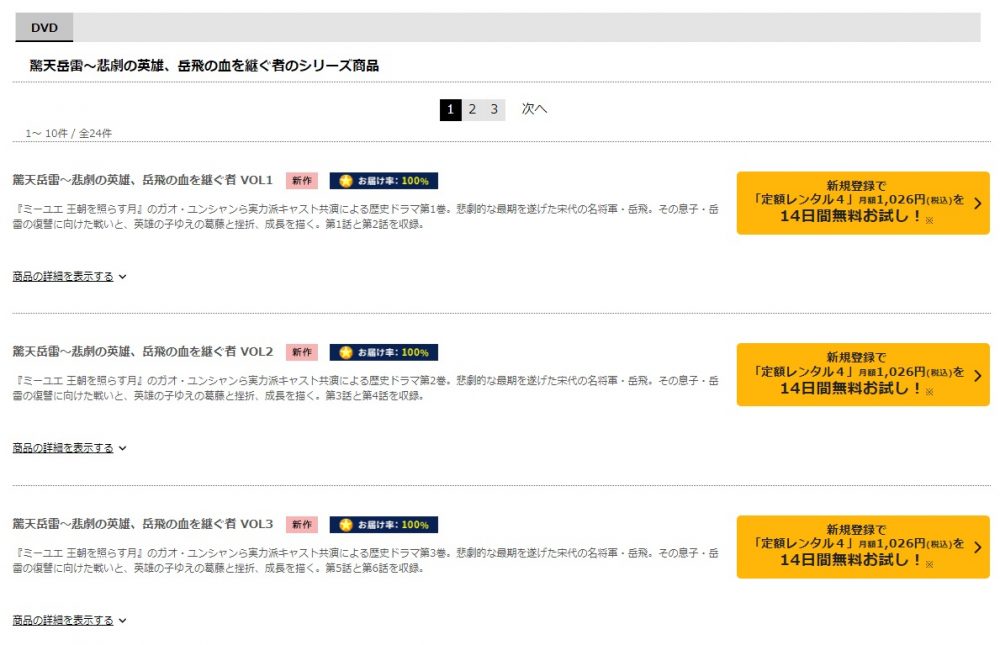Image resolution: width=1000 pixels, height=645 pixels.
Task: Click the 新作 badge next to VOL3
Action: pyautogui.click(x=302, y=524)
